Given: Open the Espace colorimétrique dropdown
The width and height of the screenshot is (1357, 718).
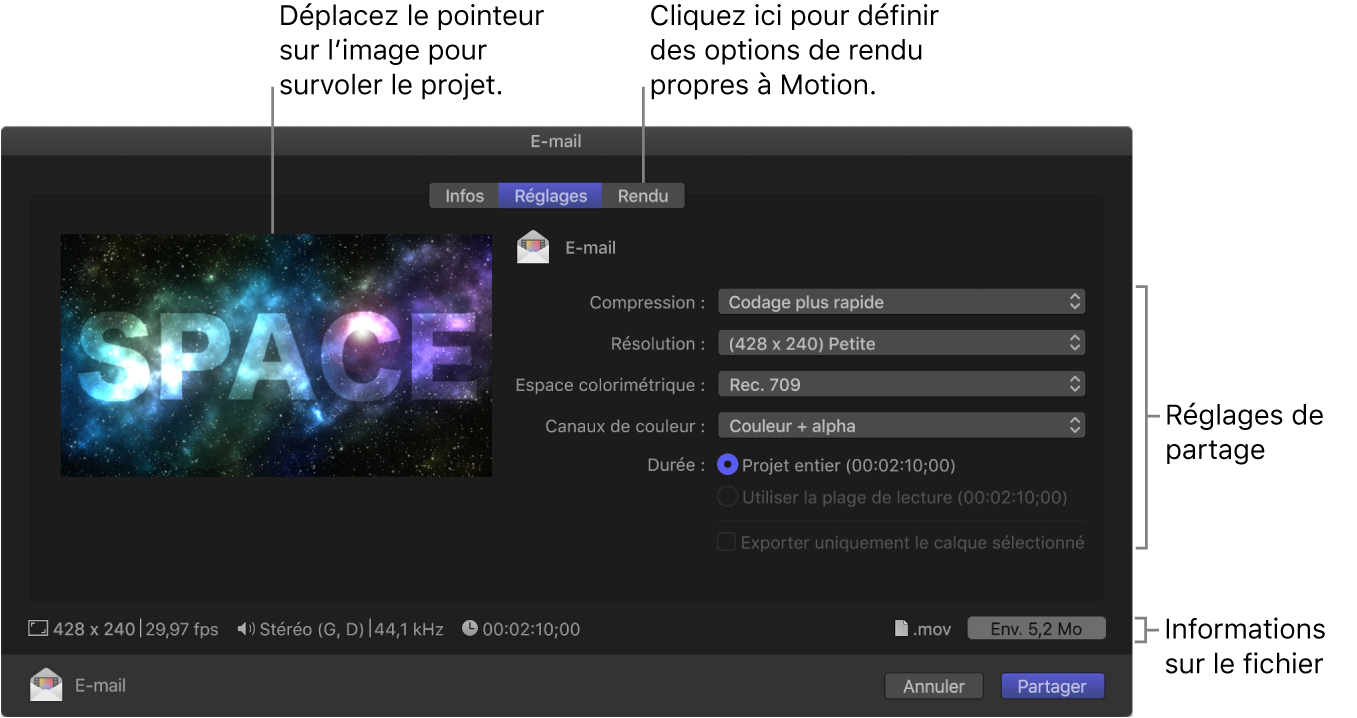Looking at the screenshot, I should (x=901, y=383).
